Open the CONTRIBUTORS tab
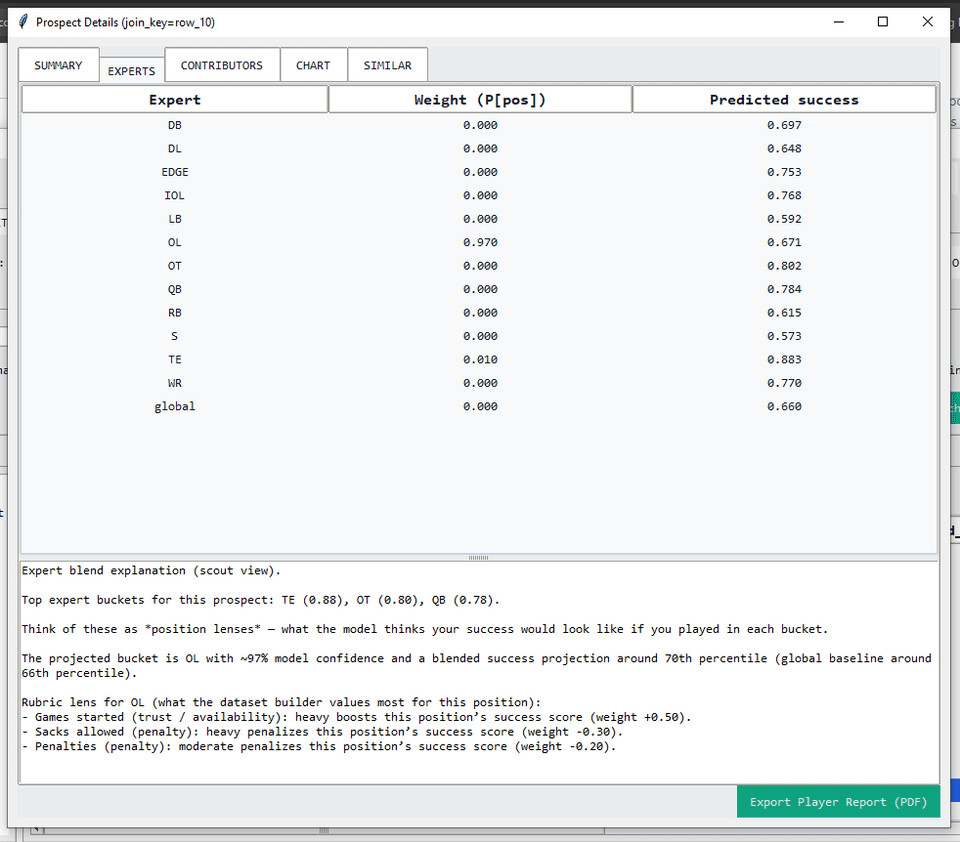Screen dimensions: 960x842 click(222, 65)
